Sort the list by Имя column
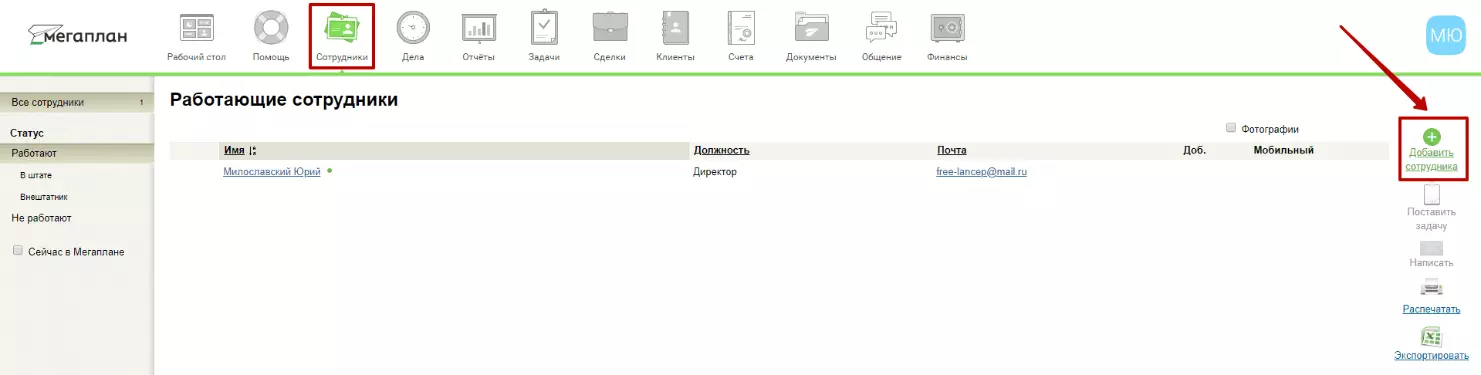The image size is (1481, 375). pos(234,150)
